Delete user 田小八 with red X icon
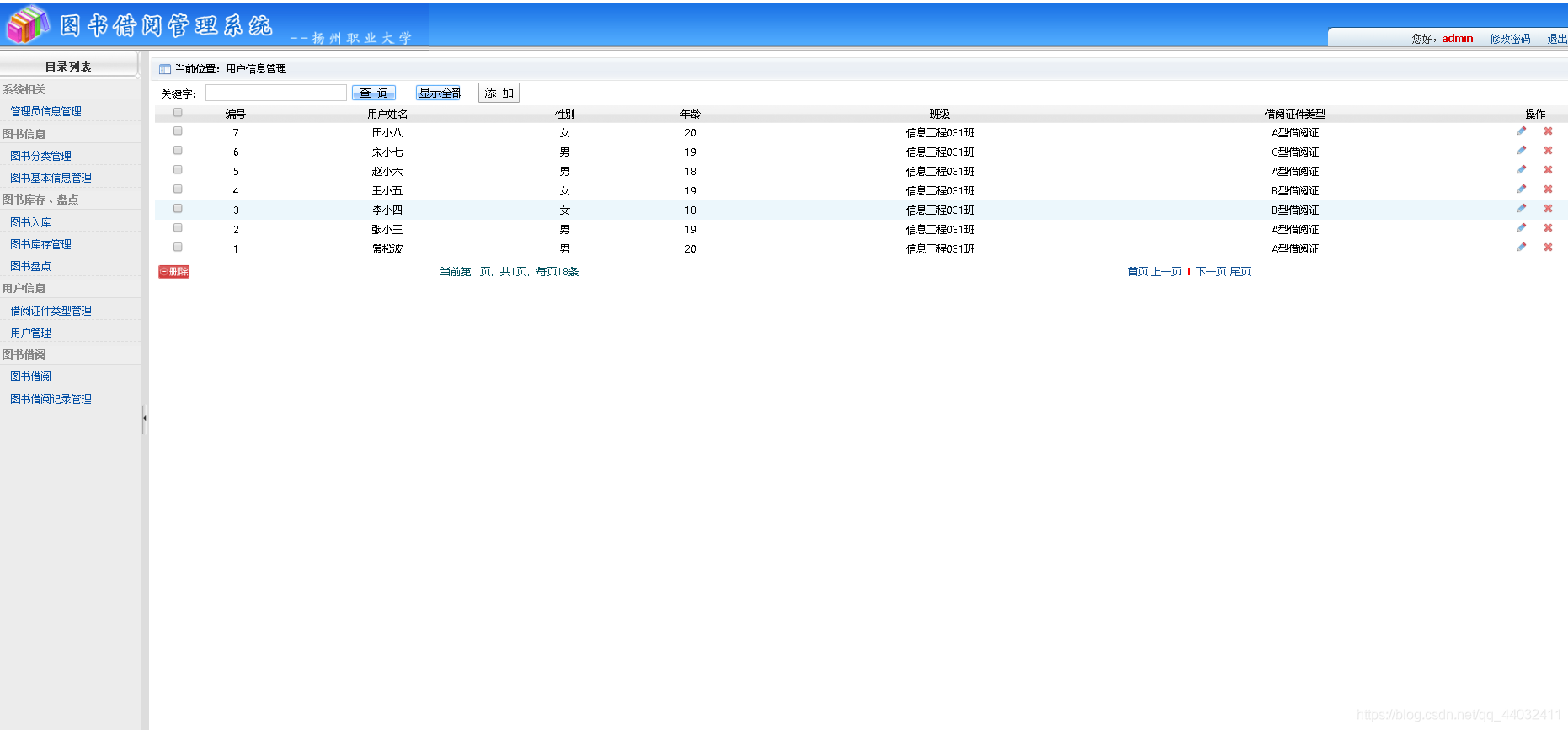Image resolution: width=1568 pixels, height=730 pixels. click(x=1548, y=131)
